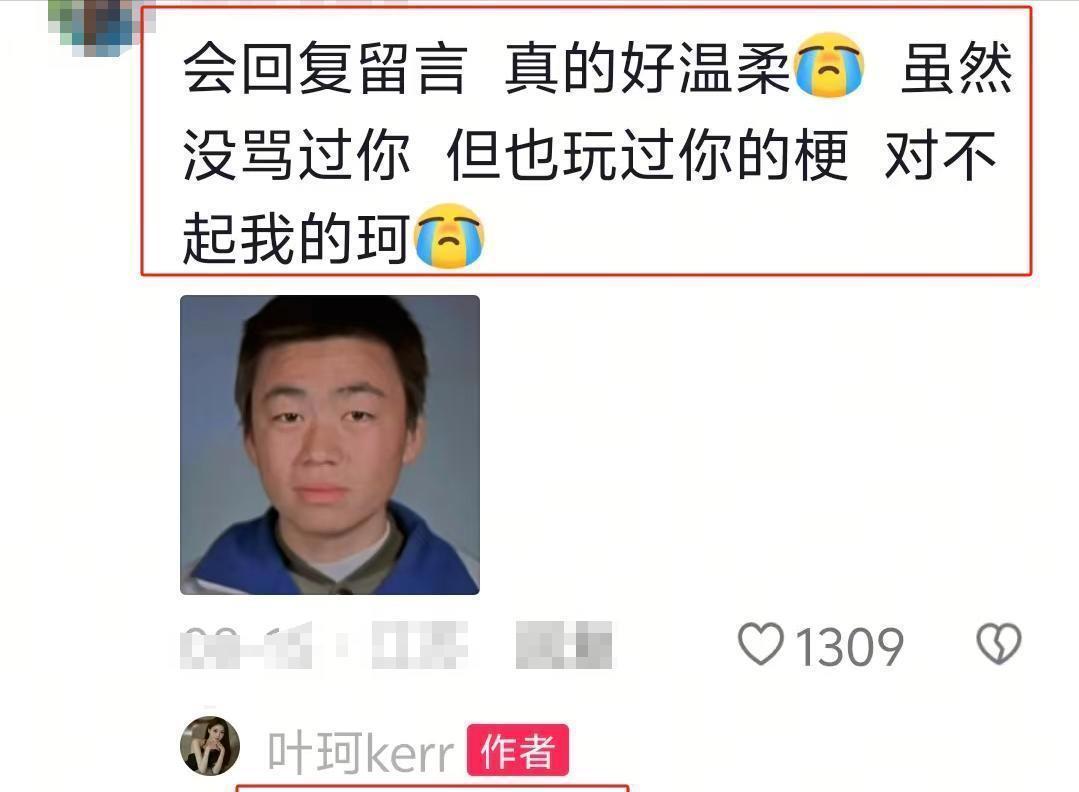Tap the partial red box under 叶珂kerr
This screenshot has height=792, width=1079.
(x=432, y=788)
